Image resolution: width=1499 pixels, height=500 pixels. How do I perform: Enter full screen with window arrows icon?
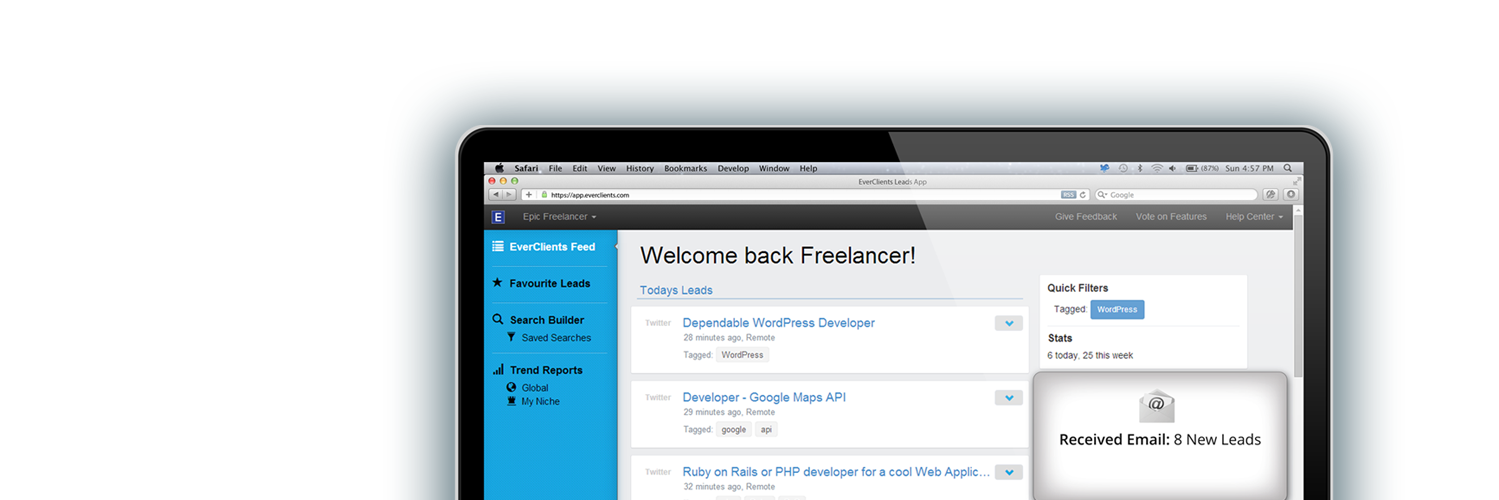[x=1297, y=181]
